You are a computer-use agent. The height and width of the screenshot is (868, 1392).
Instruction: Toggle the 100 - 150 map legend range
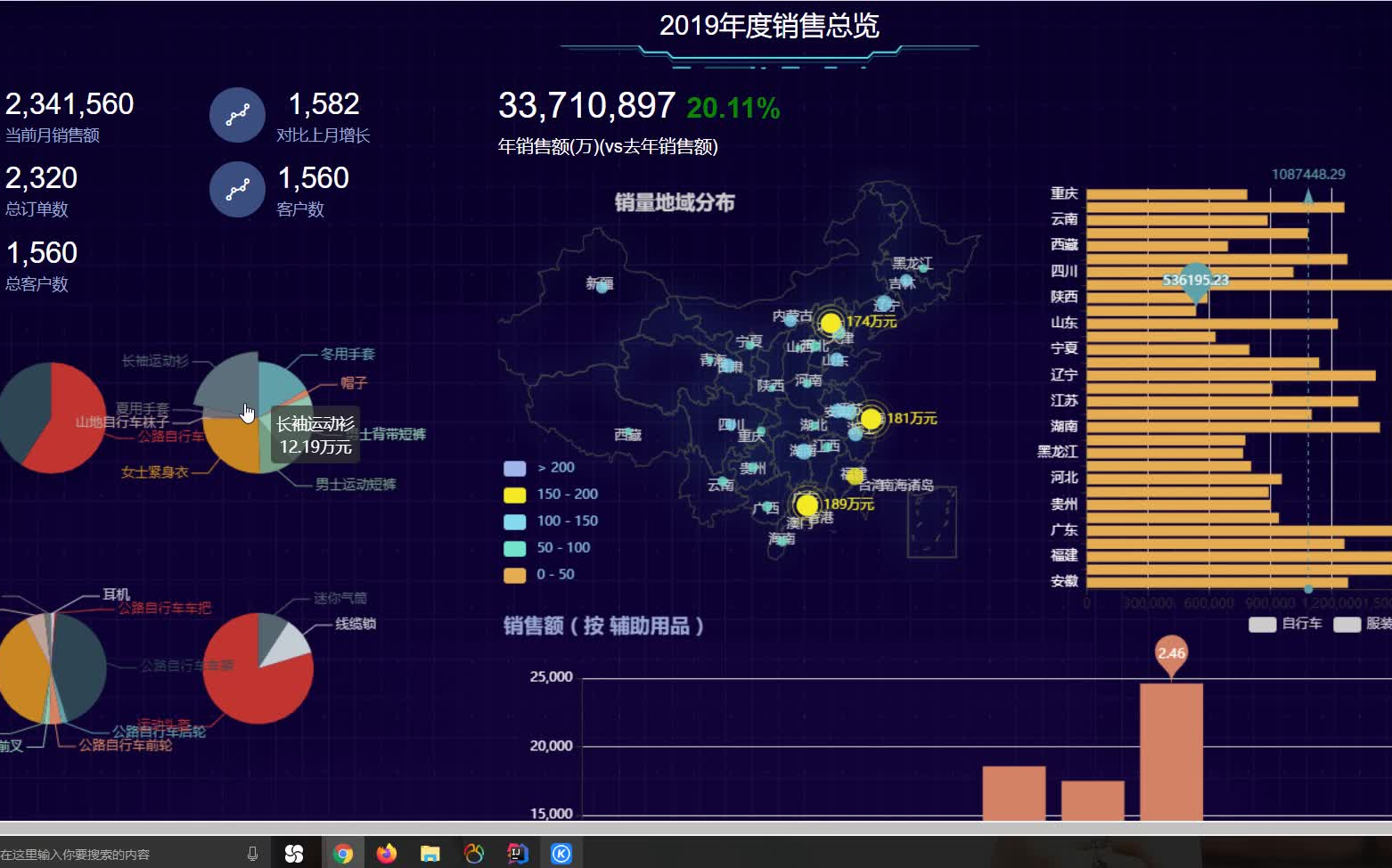coord(551,521)
